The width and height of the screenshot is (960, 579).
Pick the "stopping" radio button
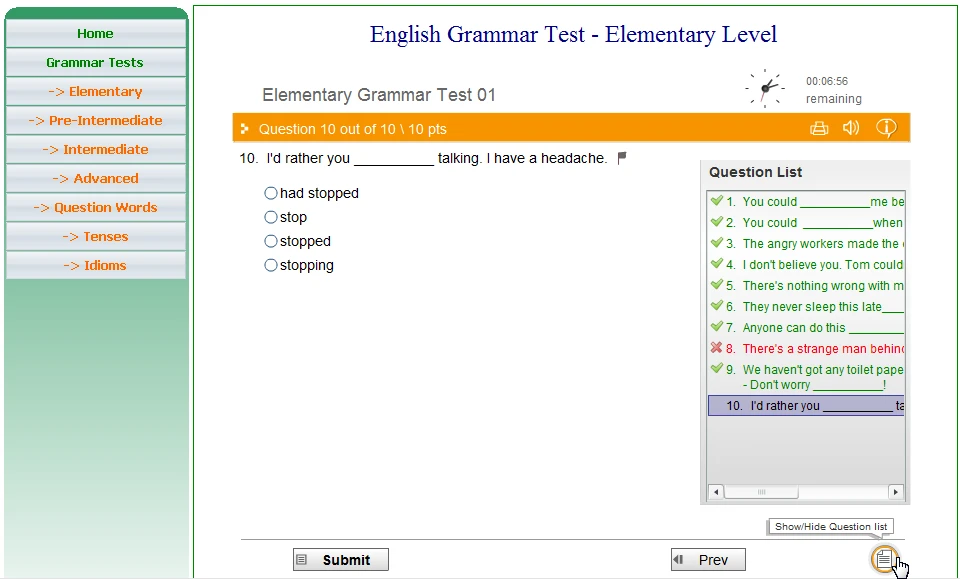271,265
